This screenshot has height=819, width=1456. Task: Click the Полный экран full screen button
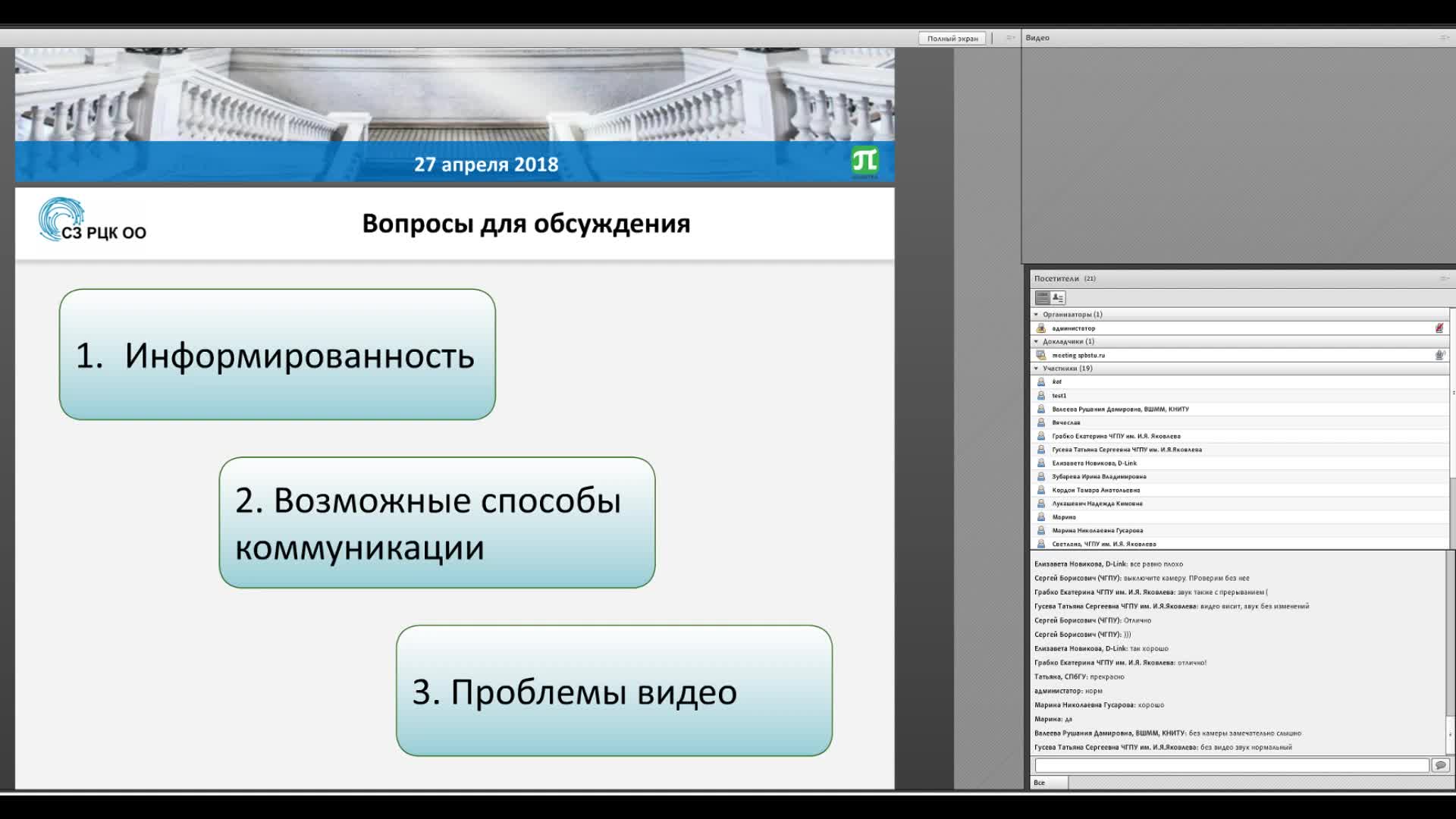(952, 38)
